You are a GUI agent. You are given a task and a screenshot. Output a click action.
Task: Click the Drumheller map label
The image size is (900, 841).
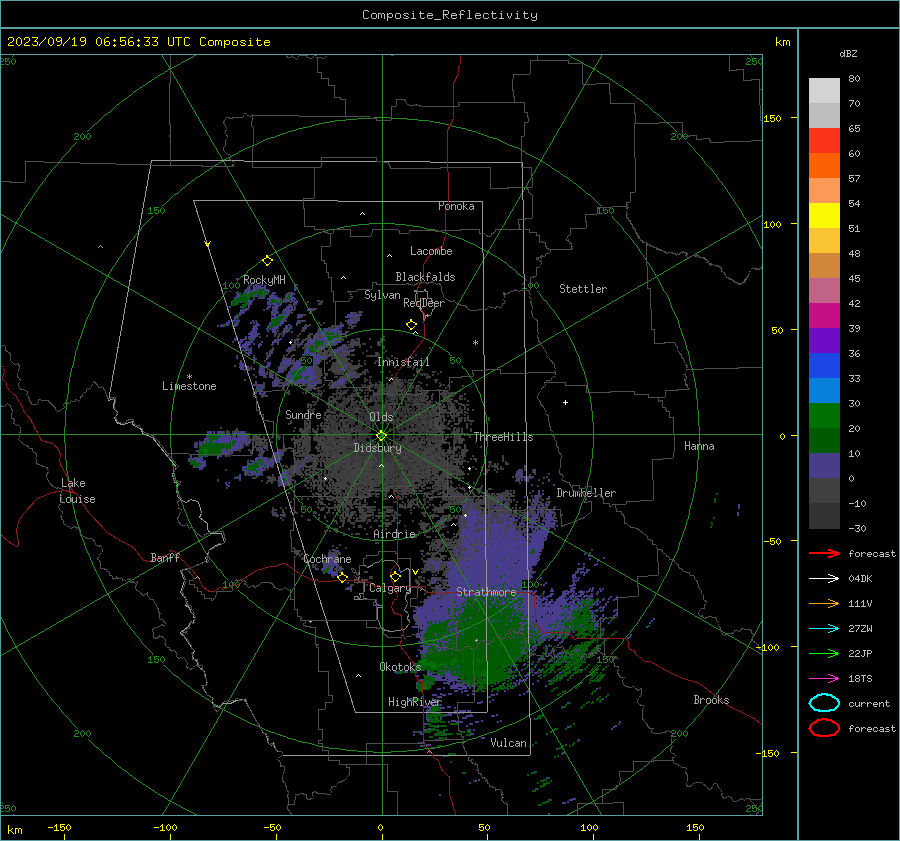click(x=586, y=493)
